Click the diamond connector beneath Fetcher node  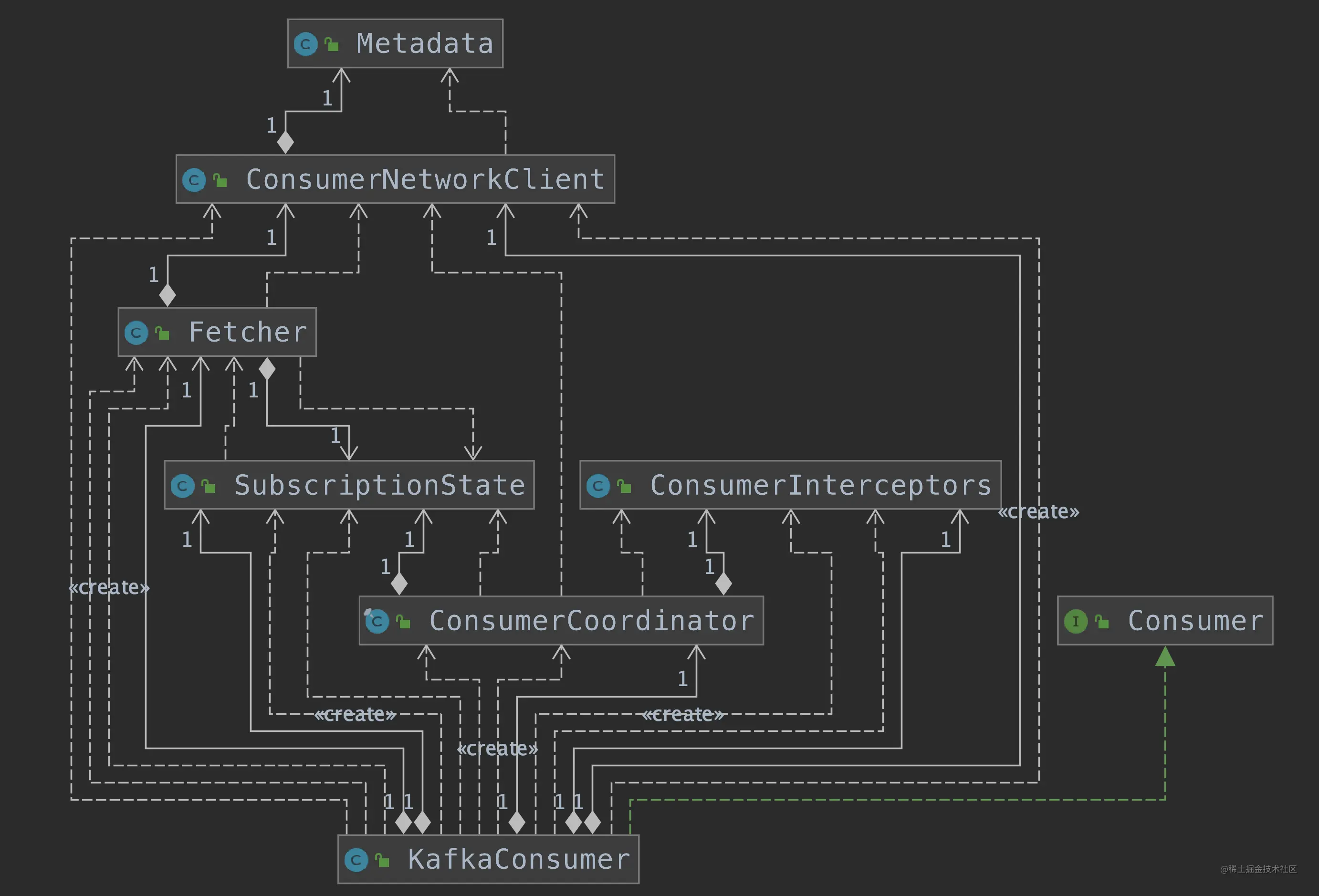coord(267,369)
